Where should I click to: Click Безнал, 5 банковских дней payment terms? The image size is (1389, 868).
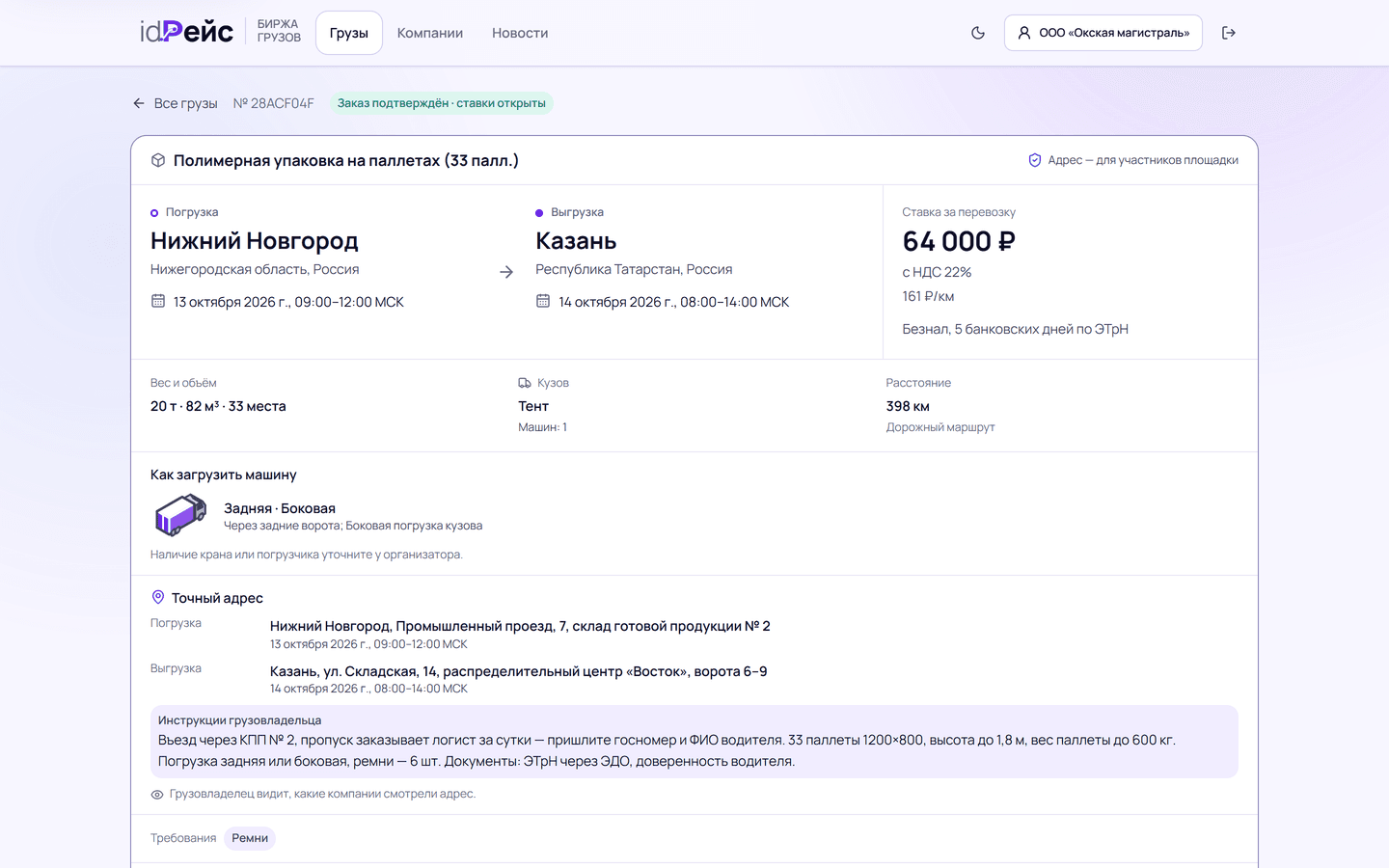1015,329
